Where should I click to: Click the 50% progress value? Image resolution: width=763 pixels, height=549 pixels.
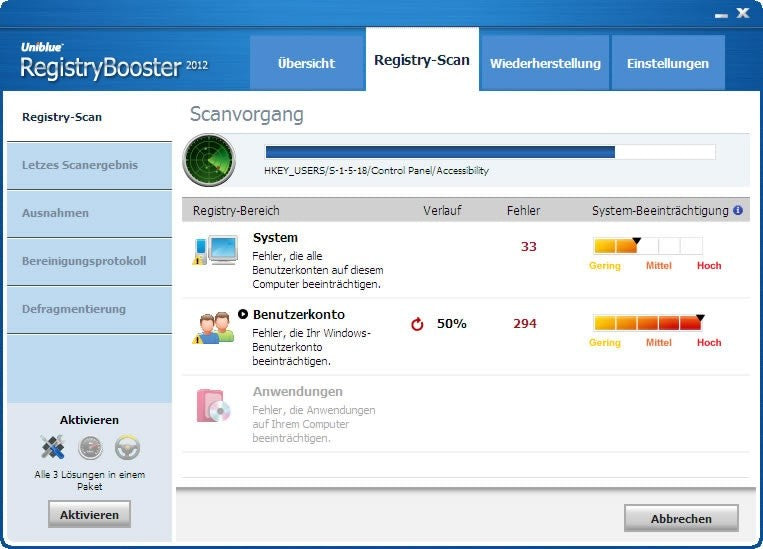452,324
